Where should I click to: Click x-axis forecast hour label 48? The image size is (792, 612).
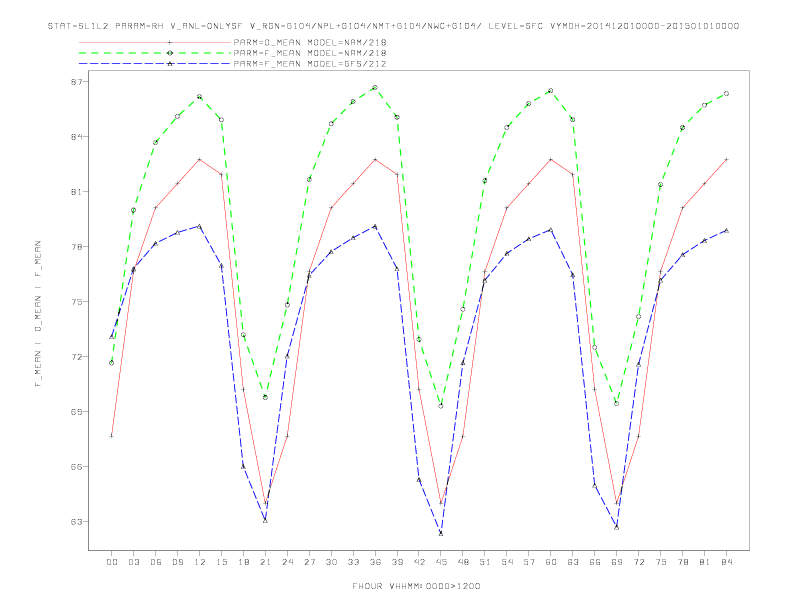tap(463, 562)
